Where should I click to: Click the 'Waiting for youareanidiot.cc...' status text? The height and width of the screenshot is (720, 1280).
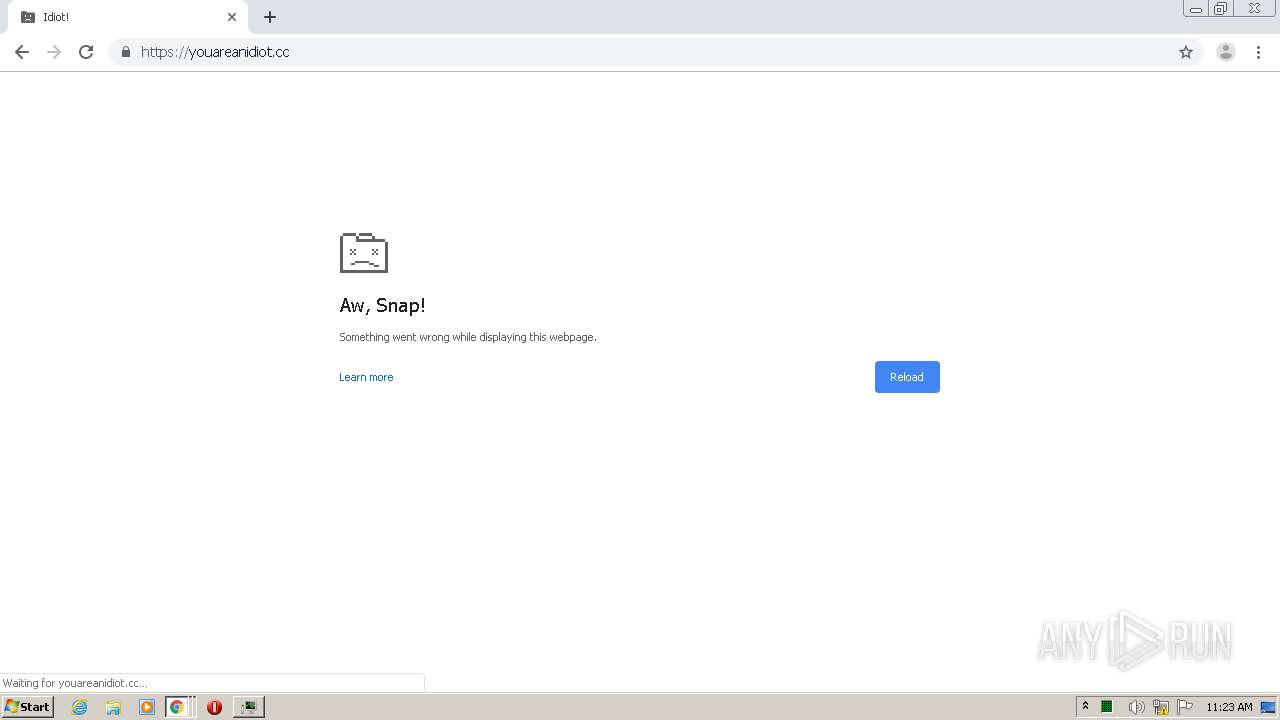[x=75, y=683]
